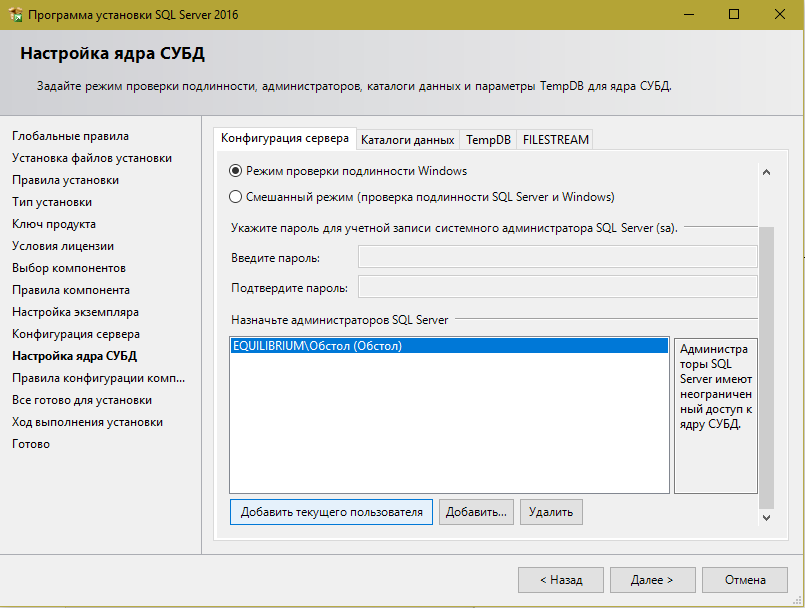
Task: Select Windows authentication mode radio button
Action: click(x=235, y=171)
